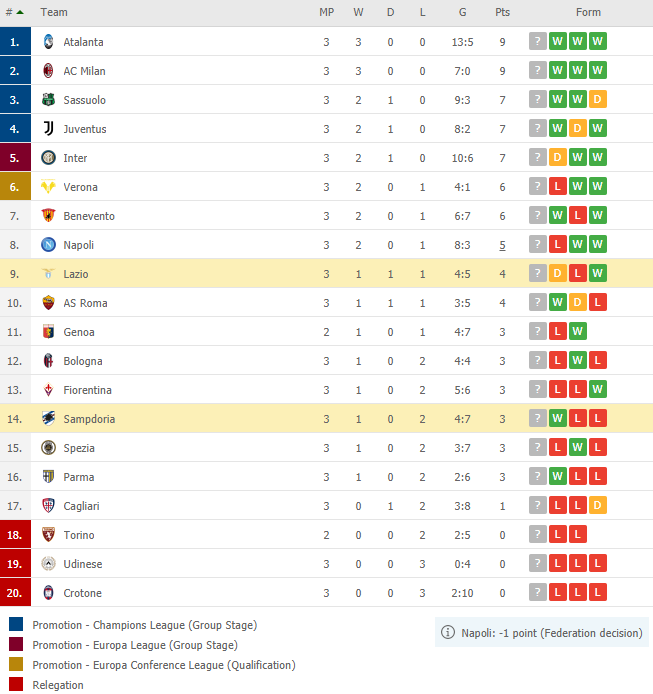Click the info icon beside Napoli point deduction
The height and width of the screenshot is (694, 653).
(448, 632)
